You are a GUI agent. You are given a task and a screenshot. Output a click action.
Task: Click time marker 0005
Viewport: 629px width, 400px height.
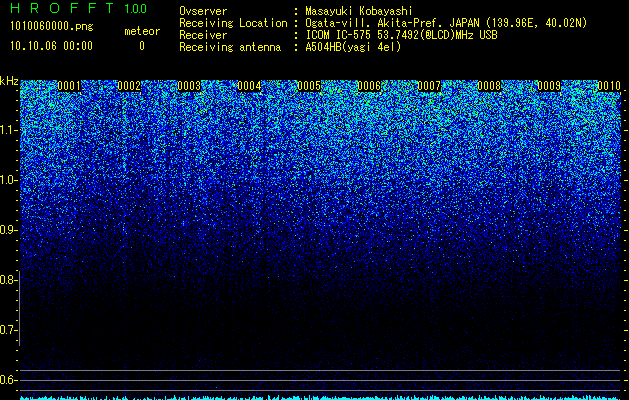[x=309, y=86]
